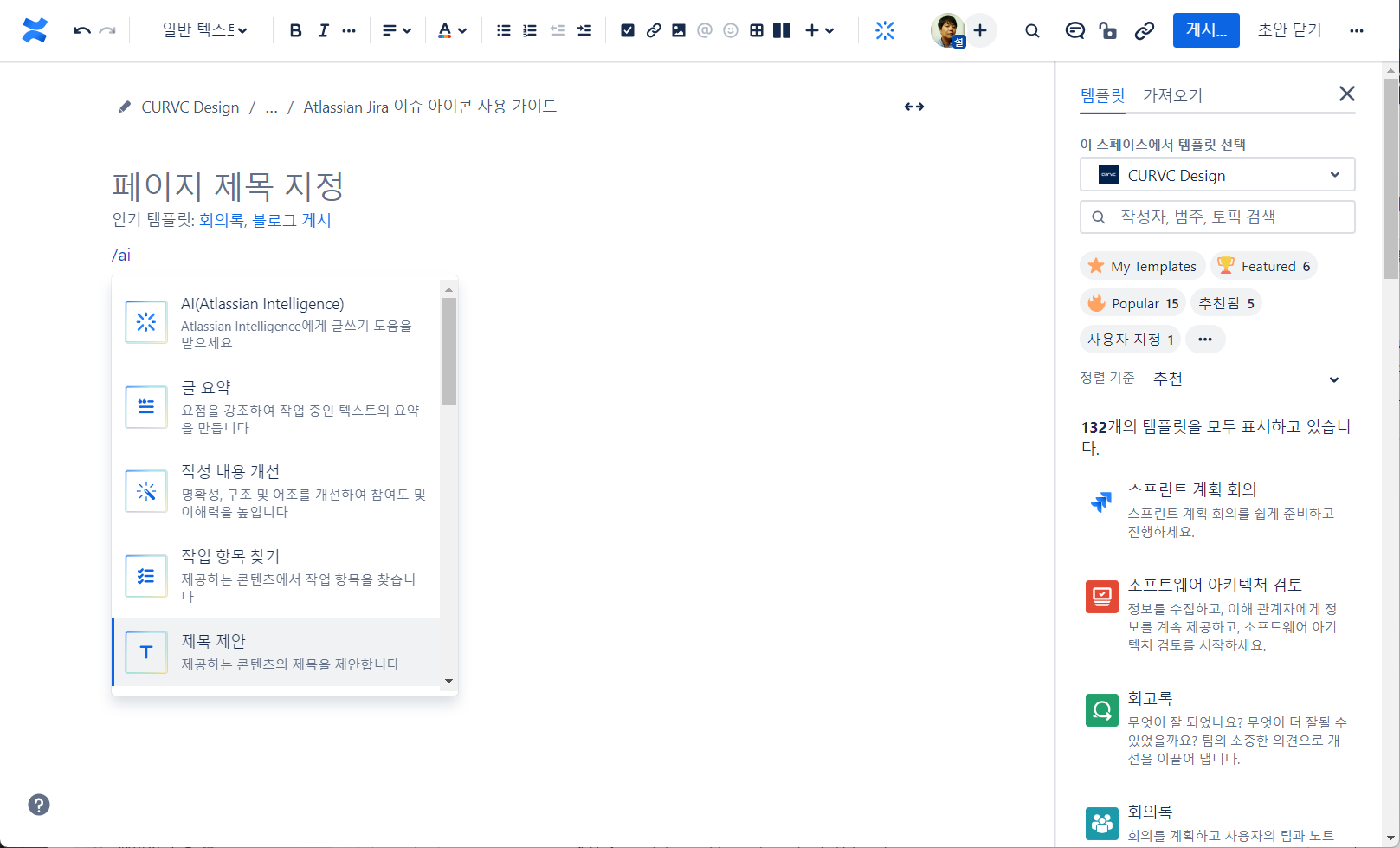Open the 정렬 기준 추천 sort dropdown
This screenshot has height=848, width=1400.
coord(1246,379)
